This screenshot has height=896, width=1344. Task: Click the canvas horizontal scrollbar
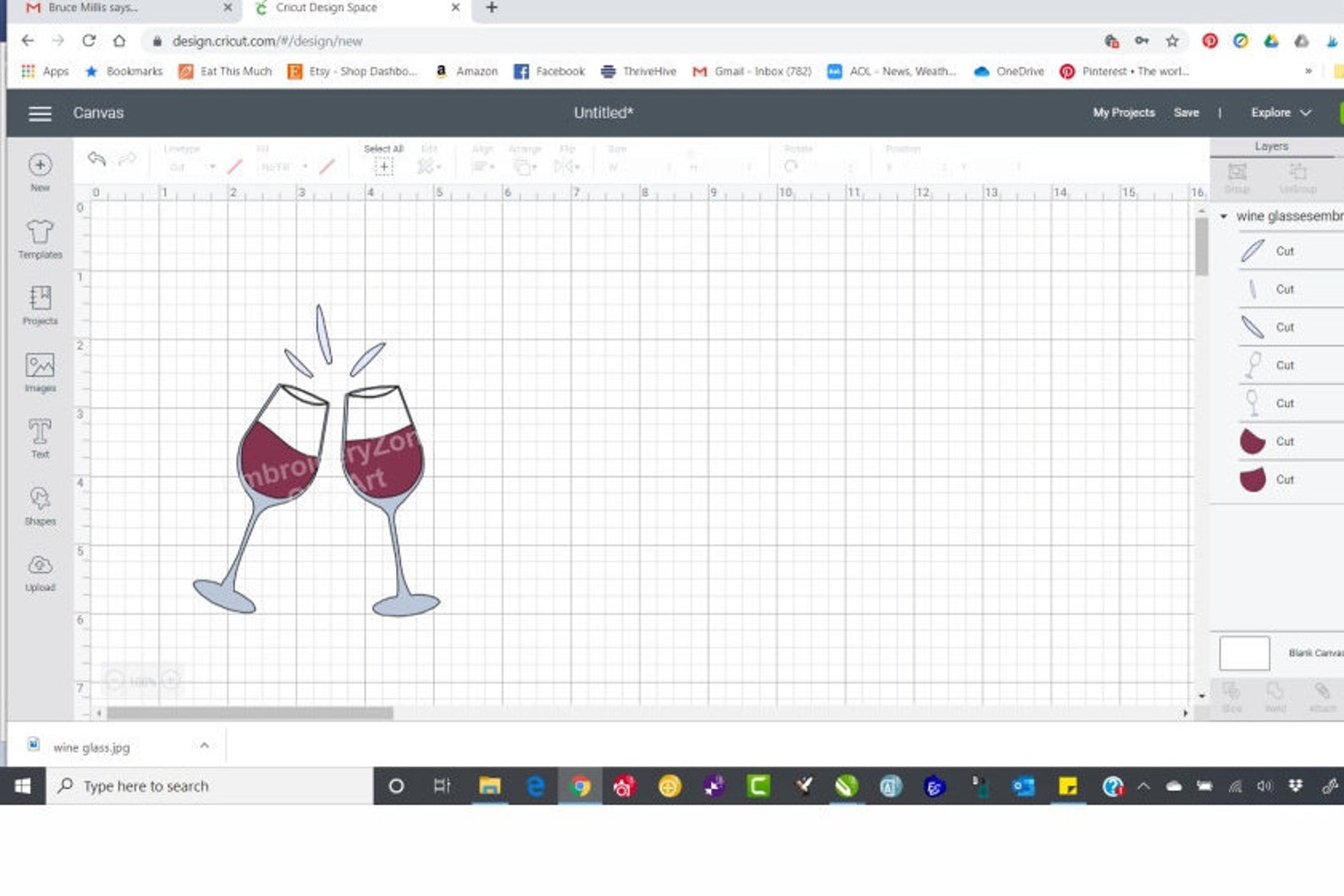click(250, 713)
